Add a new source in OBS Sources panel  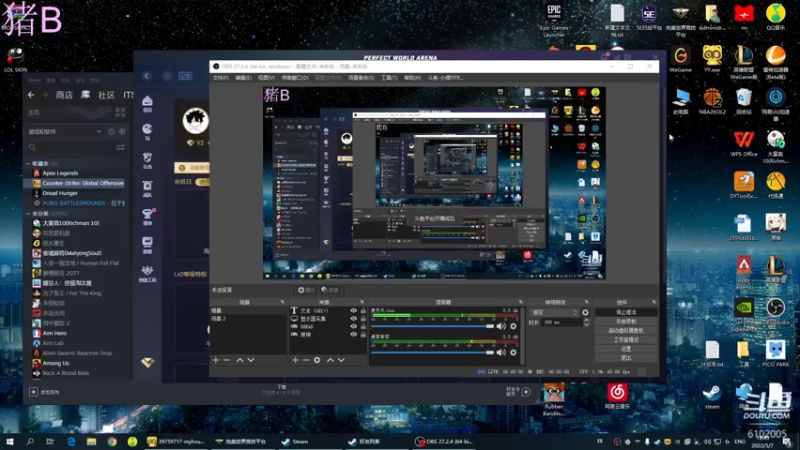[x=295, y=360]
